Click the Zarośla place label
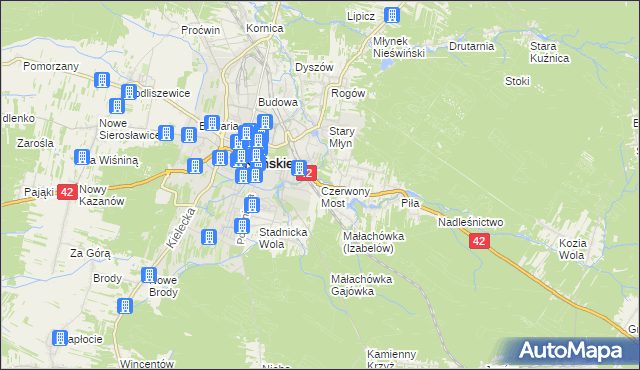The height and width of the screenshot is (370, 640). 35,143
